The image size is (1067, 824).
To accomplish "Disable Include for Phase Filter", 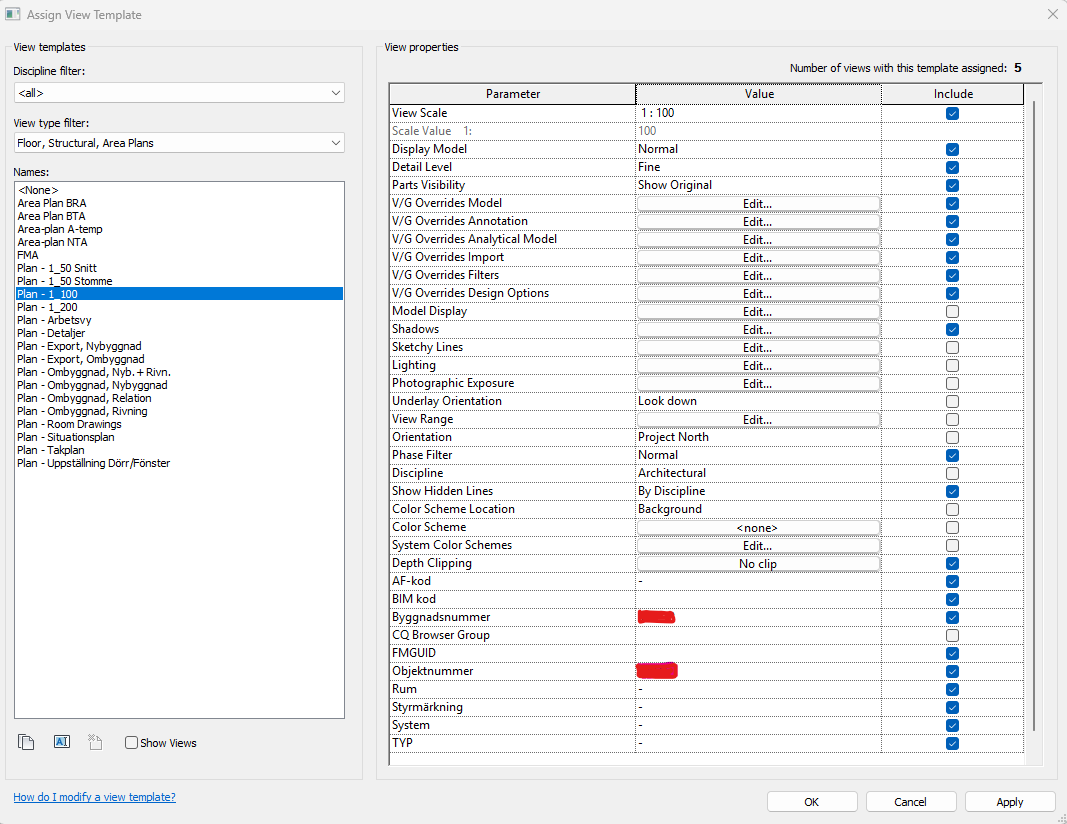I will pyautogui.click(x=951, y=455).
